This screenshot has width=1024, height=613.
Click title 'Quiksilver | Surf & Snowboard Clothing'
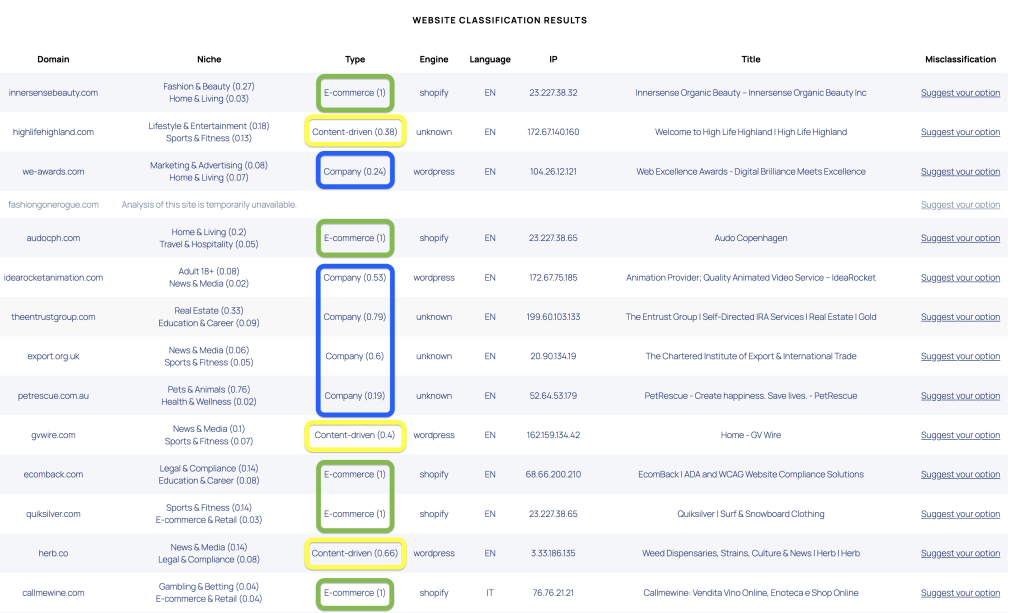click(x=750, y=514)
